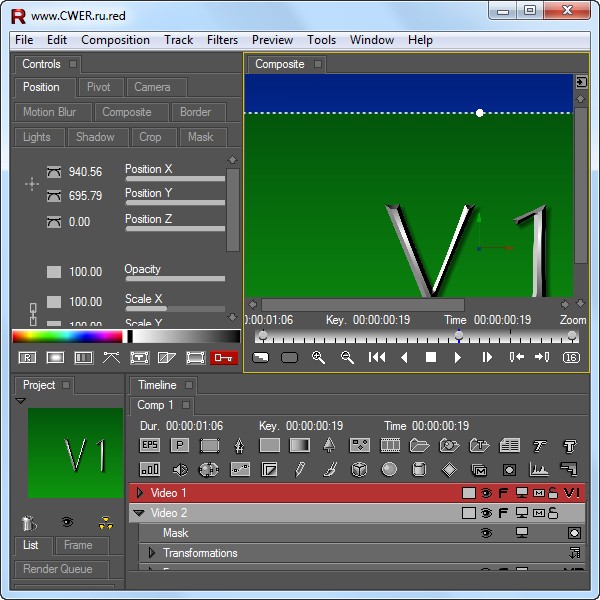
Task: Select the sphere object tool icon
Action: [x=389, y=469]
